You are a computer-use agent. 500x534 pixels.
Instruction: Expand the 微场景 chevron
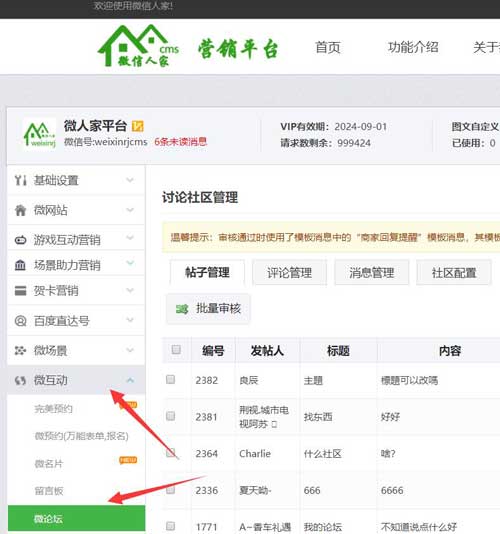pyautogui.click(x=130, y=350)
